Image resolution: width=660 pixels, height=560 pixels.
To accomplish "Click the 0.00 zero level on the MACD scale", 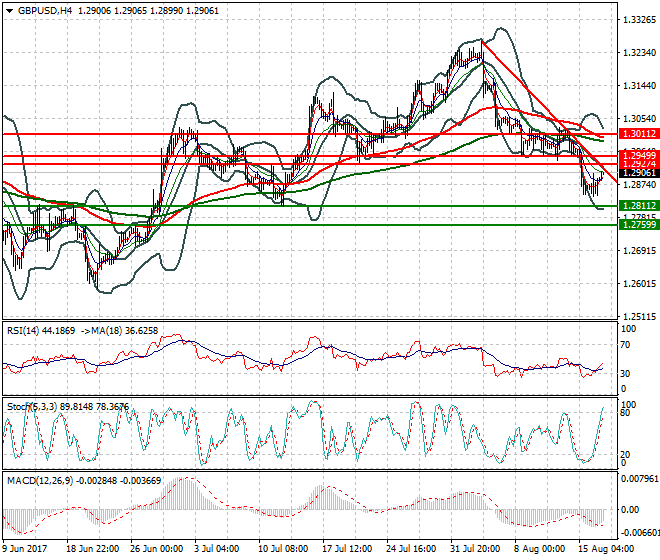I will (x=630, y=510).
